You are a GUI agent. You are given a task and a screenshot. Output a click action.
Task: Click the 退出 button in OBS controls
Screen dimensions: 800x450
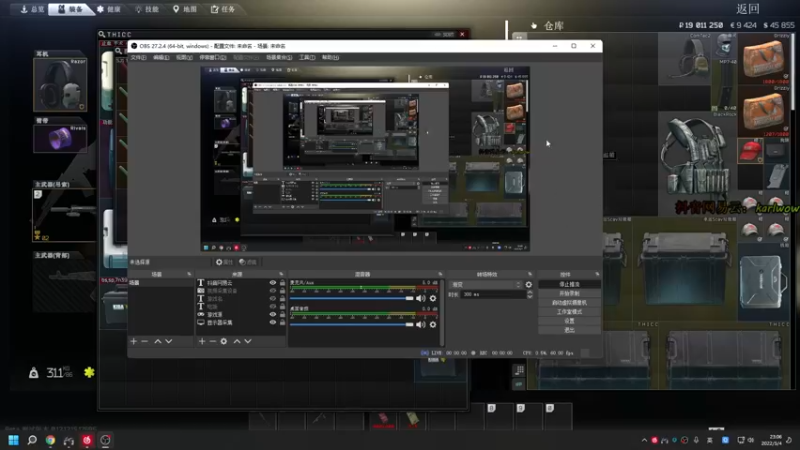(x=569, y=330)
